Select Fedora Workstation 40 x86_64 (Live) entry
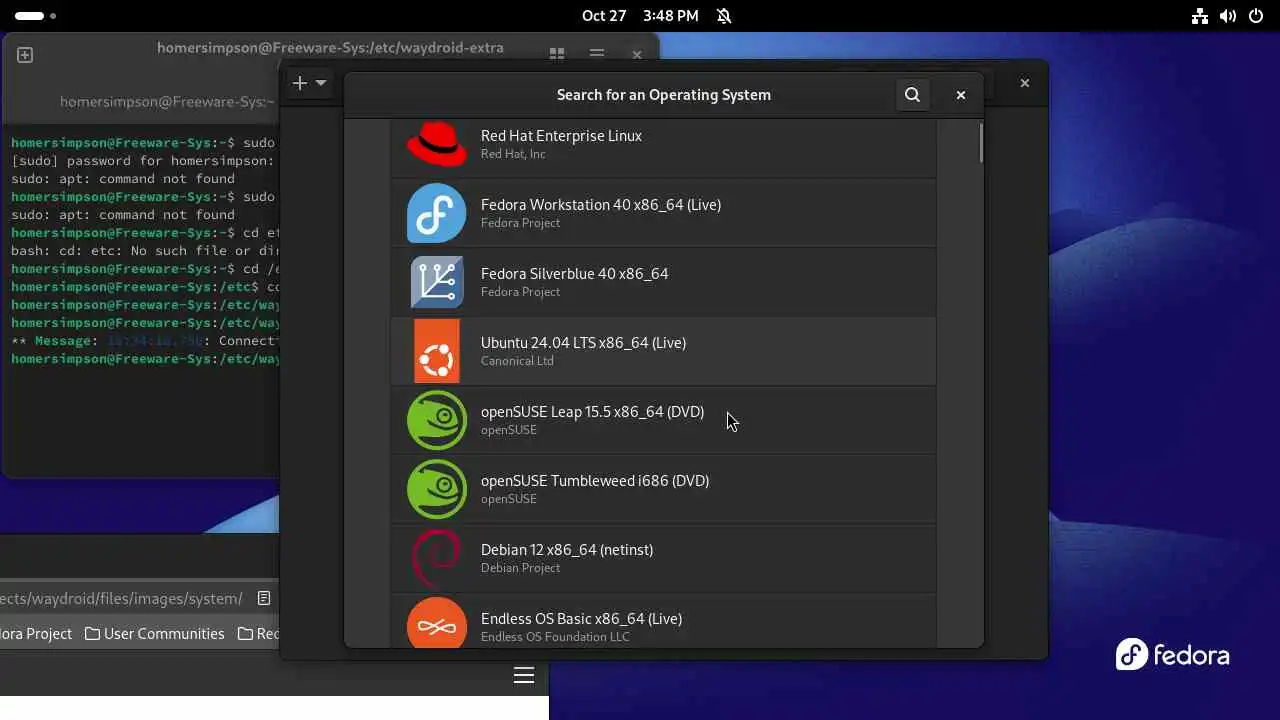This screenshot has height=720, width=1280. pyautogui.click(x=664, y=213)
